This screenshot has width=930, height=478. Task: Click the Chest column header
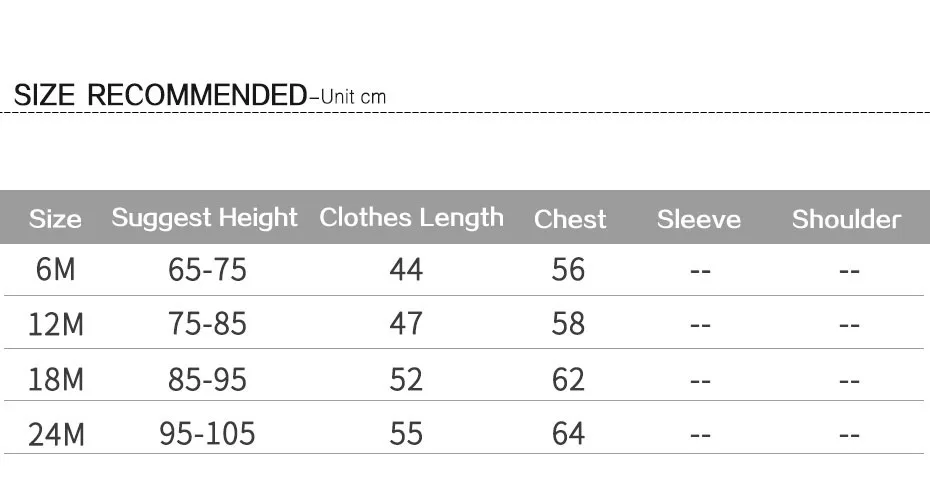coord(570,219)
